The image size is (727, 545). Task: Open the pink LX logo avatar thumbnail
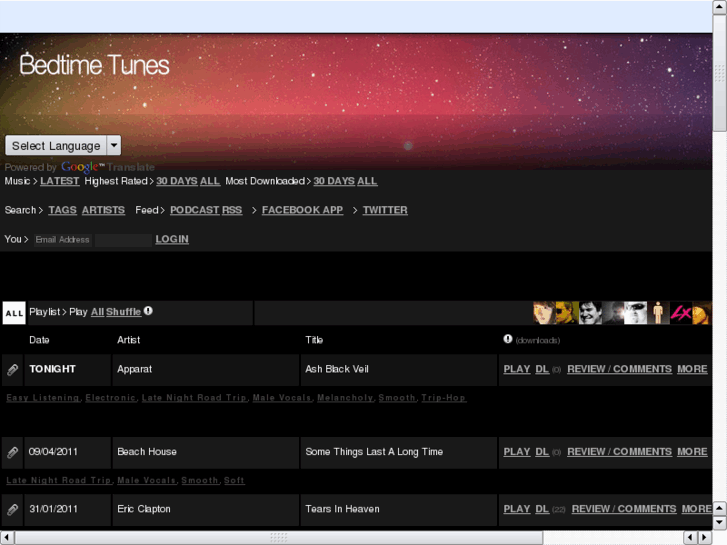[x=681, y=313]
